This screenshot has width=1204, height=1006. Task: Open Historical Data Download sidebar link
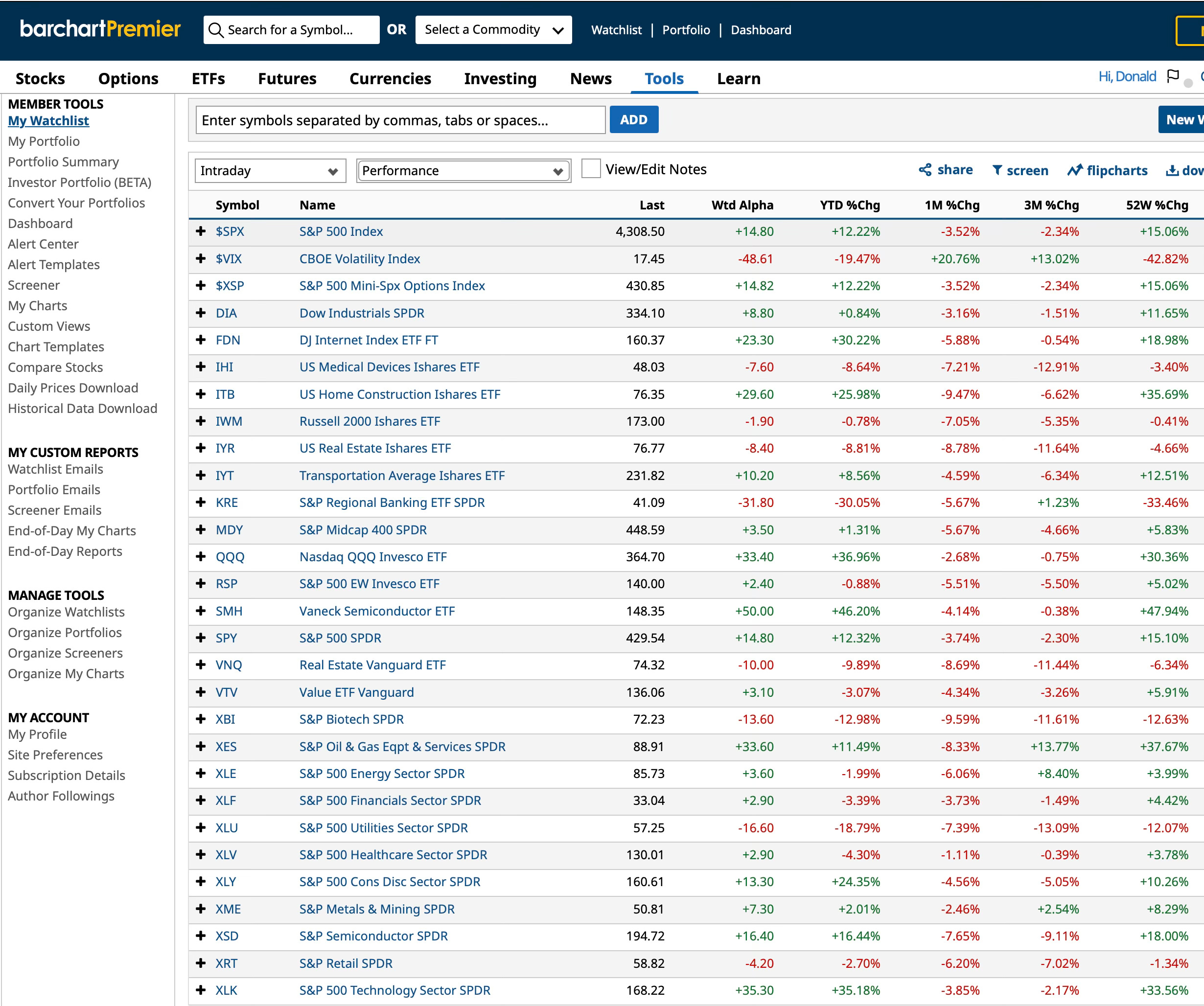click(x=83, y=408)
